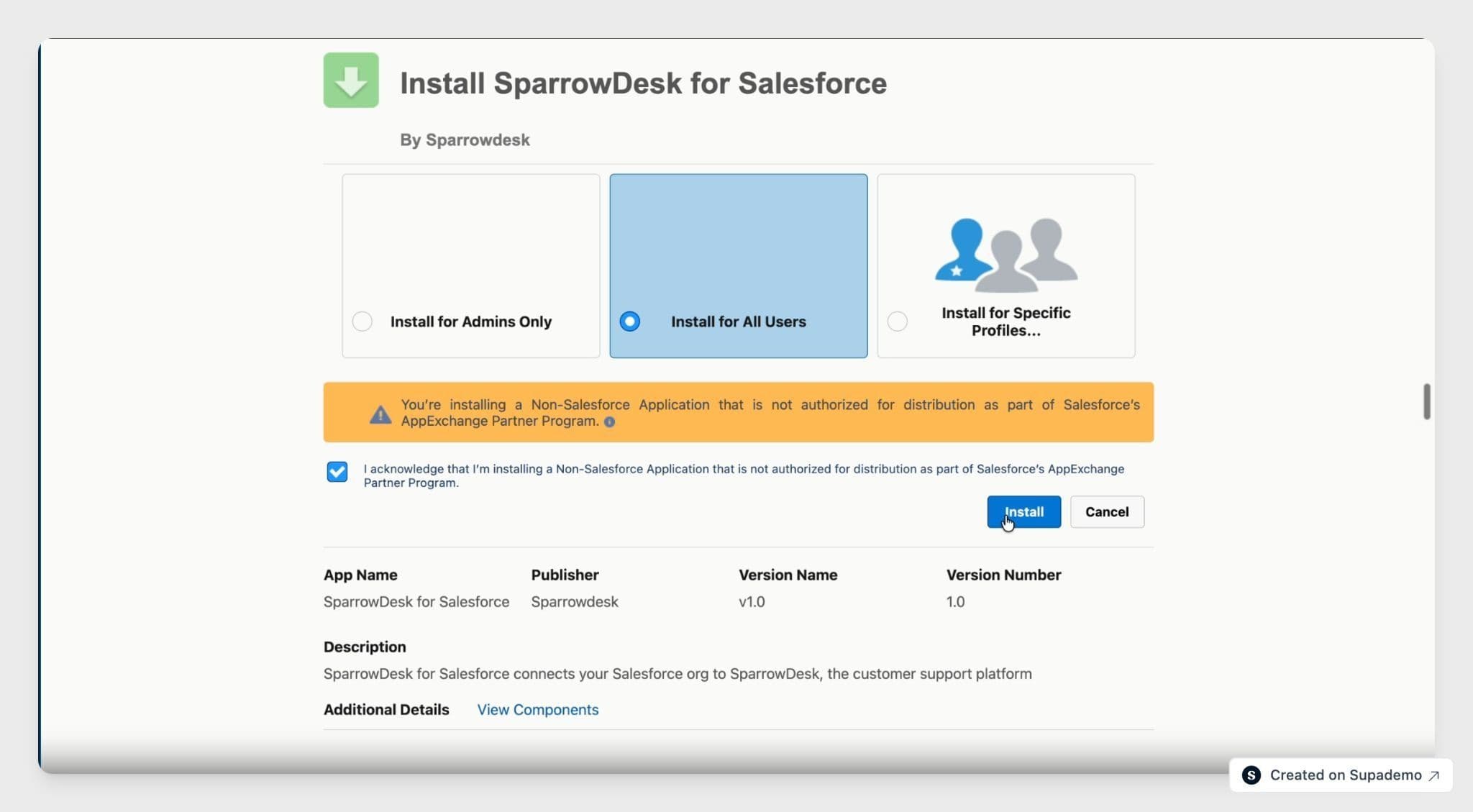Choose Install for Specific Profiles radio

898,321
